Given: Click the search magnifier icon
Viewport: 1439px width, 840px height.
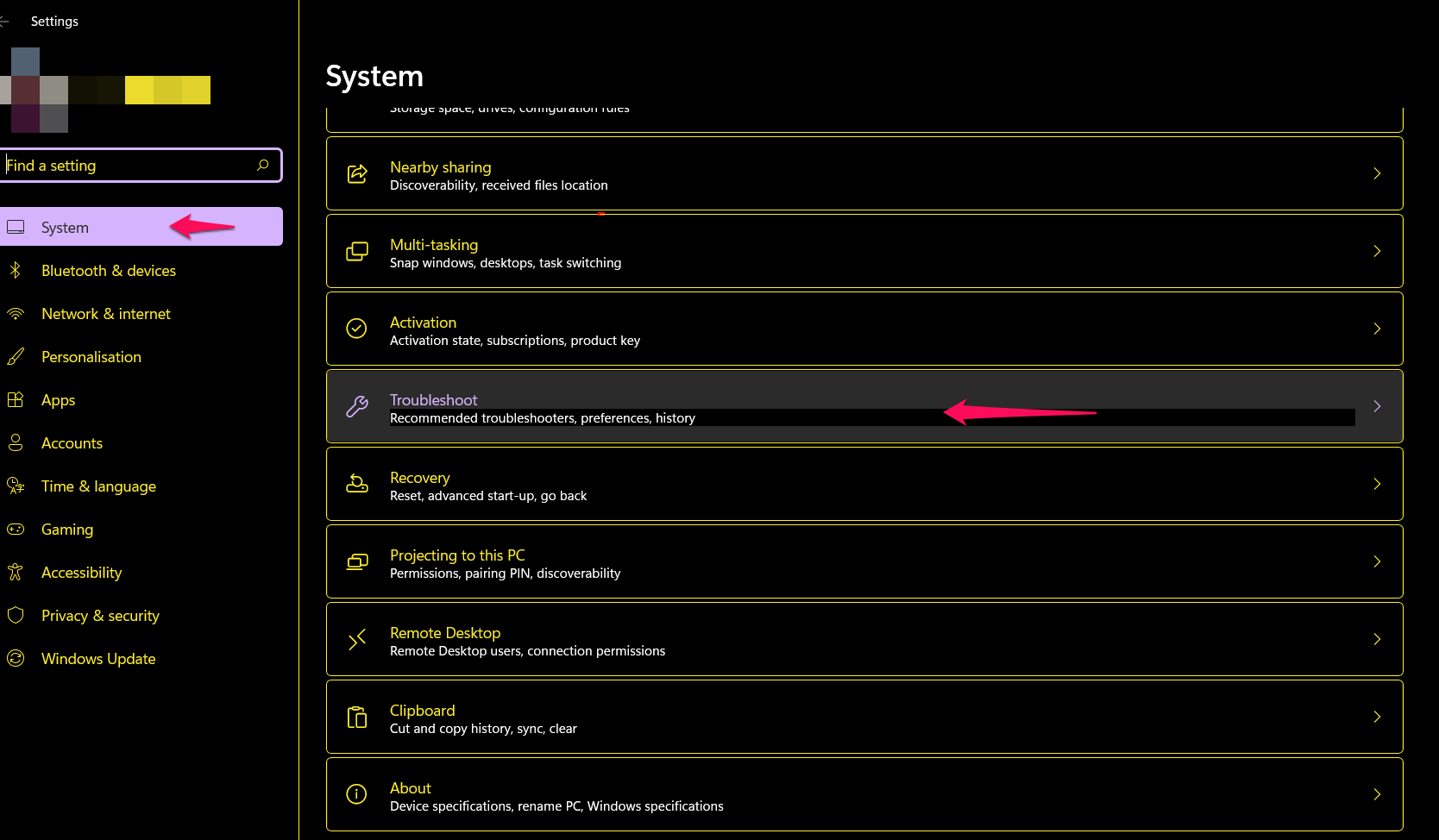Looking at the screenshot, I should [262, 165].
